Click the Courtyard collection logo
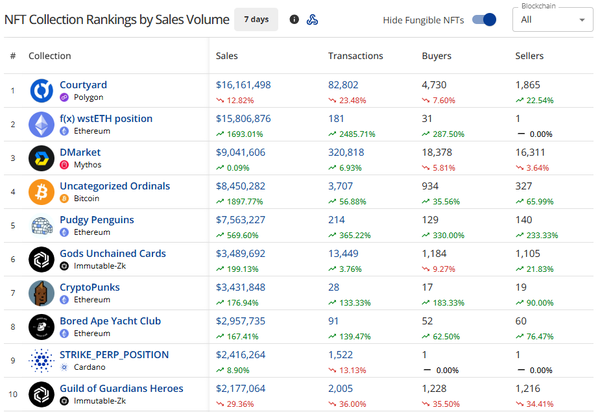 pos(41,91)
